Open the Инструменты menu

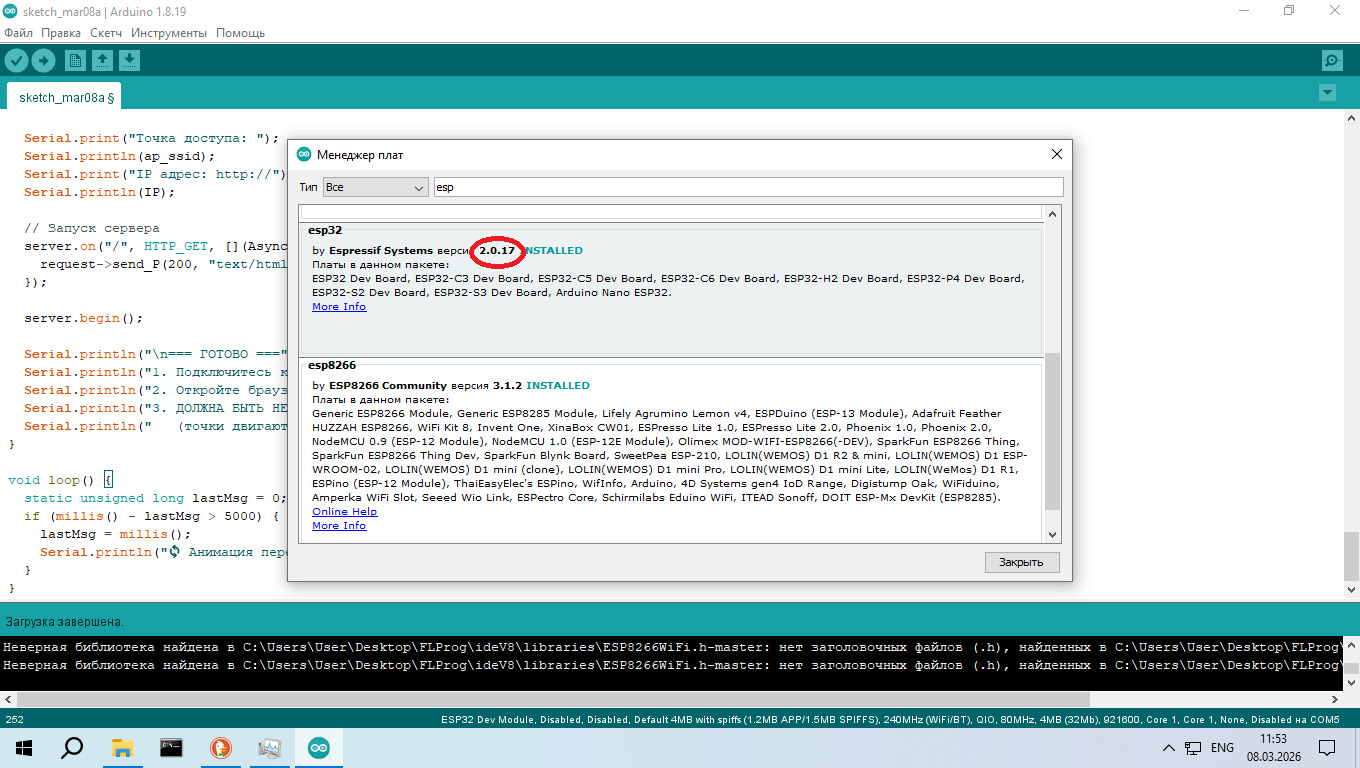click(168, 33)
